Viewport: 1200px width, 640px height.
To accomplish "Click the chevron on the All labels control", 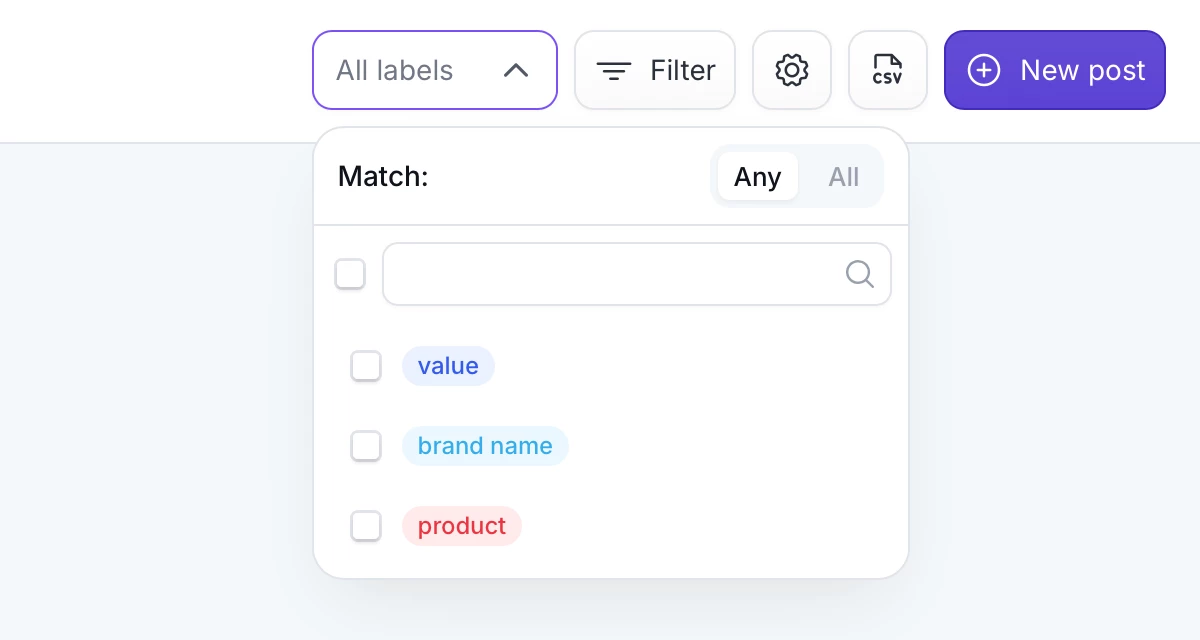I will [x=517, y=71].
